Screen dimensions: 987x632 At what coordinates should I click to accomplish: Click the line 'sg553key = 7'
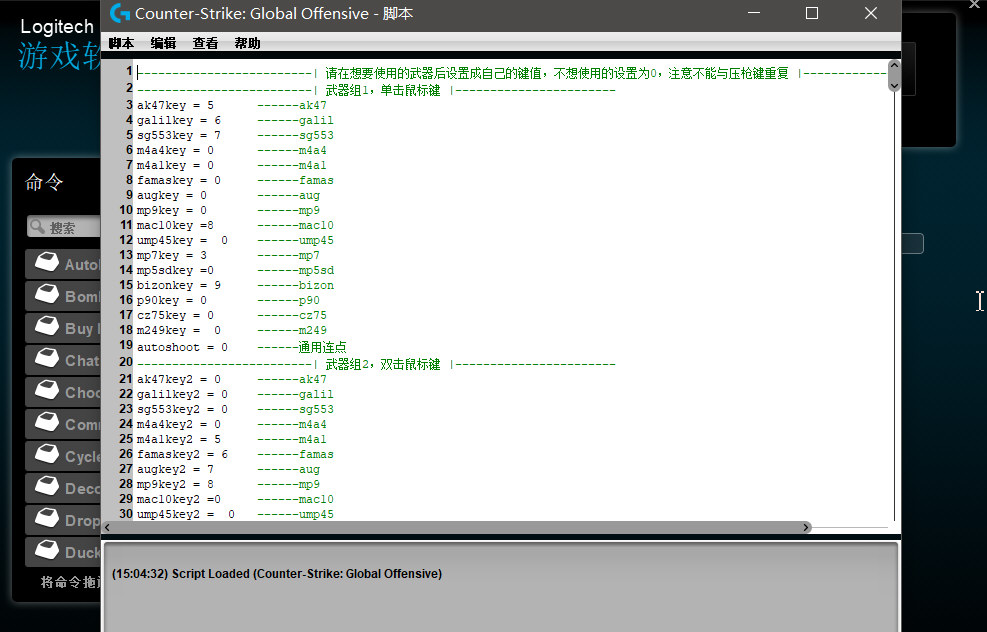pos(179,135)
